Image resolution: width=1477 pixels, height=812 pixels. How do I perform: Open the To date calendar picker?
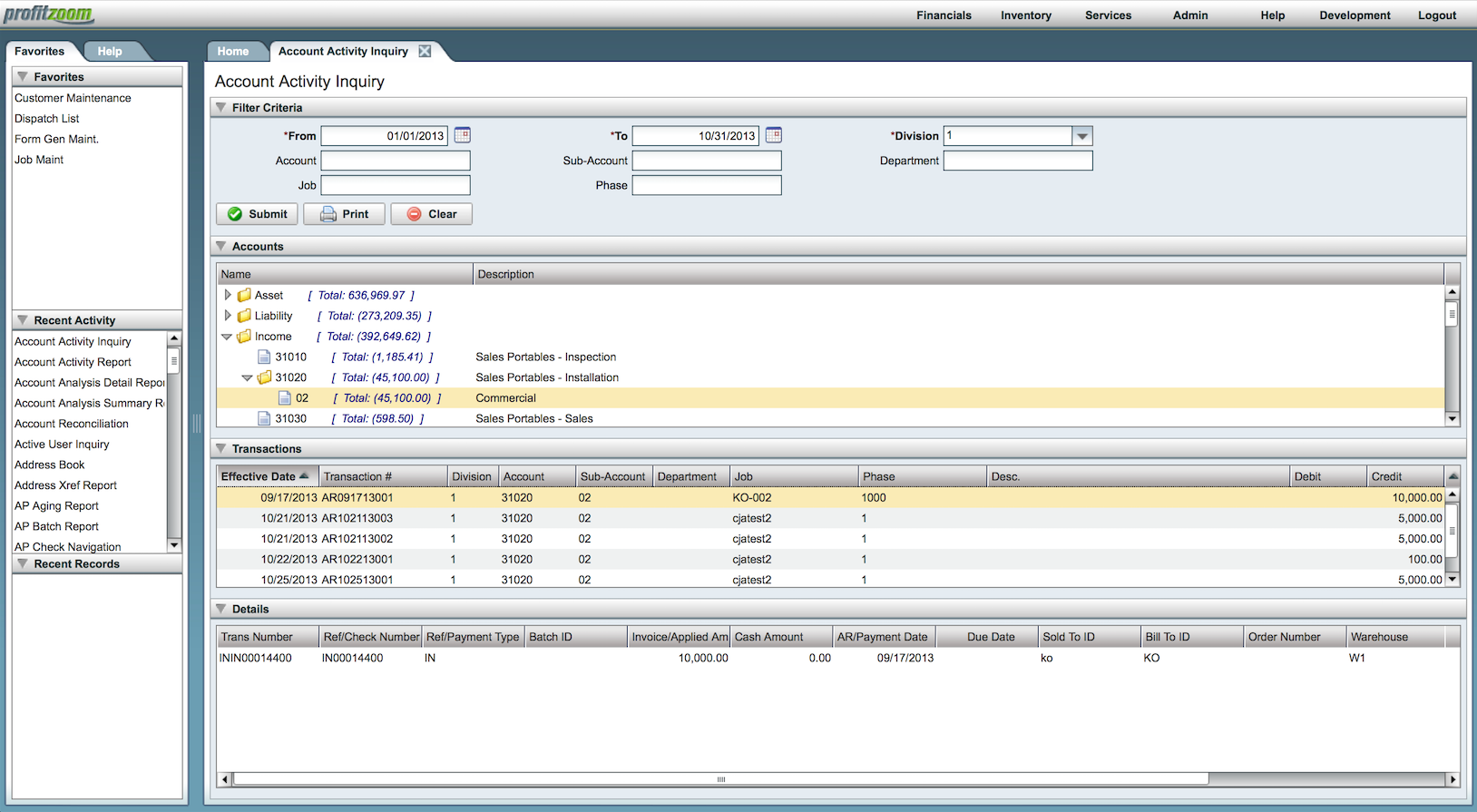point(773,135)
